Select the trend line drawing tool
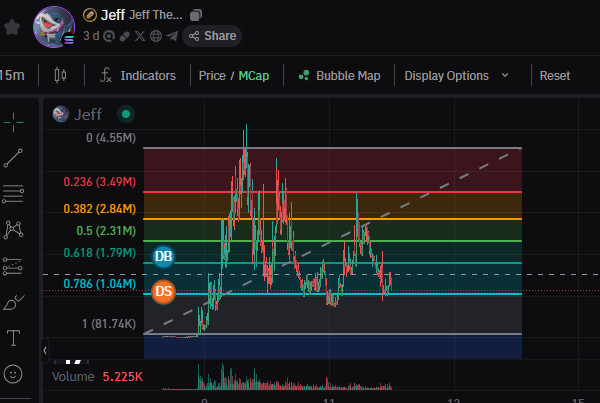This screenshot has height=403, width=600. coord(13,158)
